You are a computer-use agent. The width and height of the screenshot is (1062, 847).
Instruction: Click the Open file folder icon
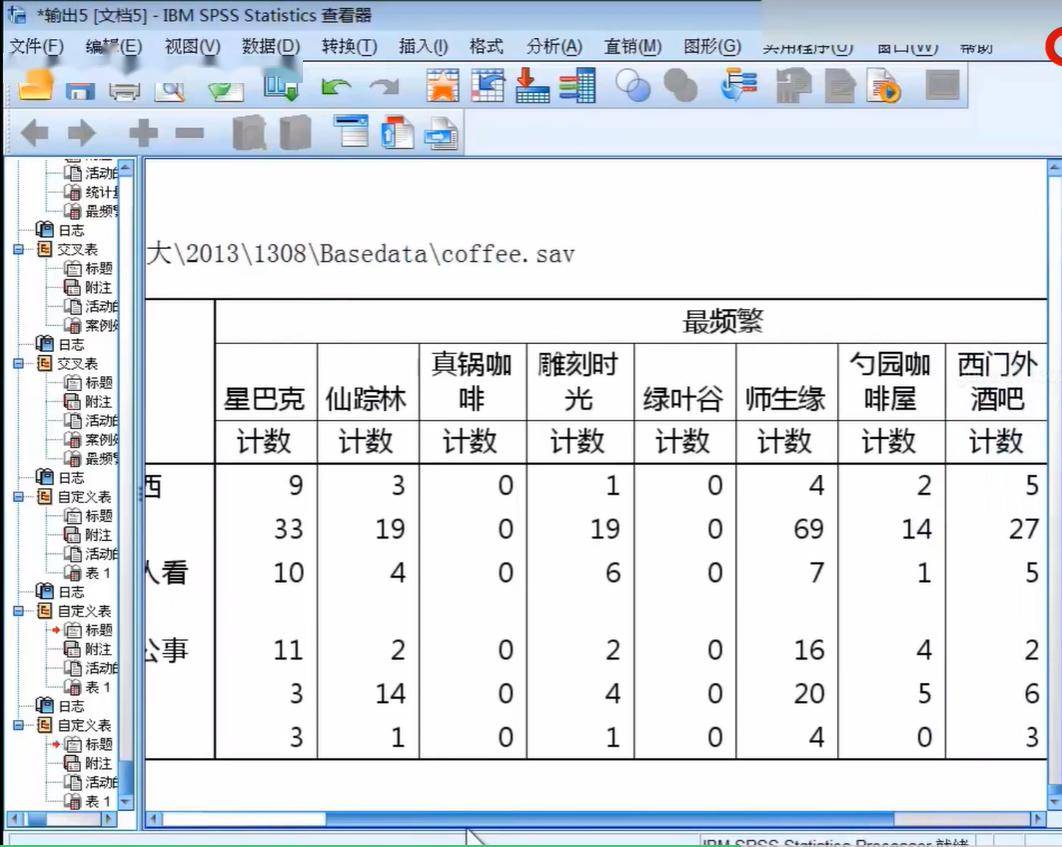(x=35, y=86)
